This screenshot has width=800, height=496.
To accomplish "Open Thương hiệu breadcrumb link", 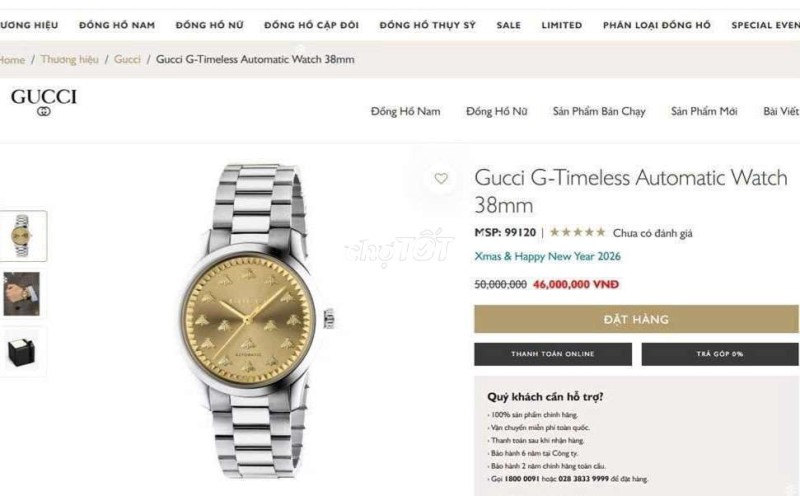I will [69, 59].
